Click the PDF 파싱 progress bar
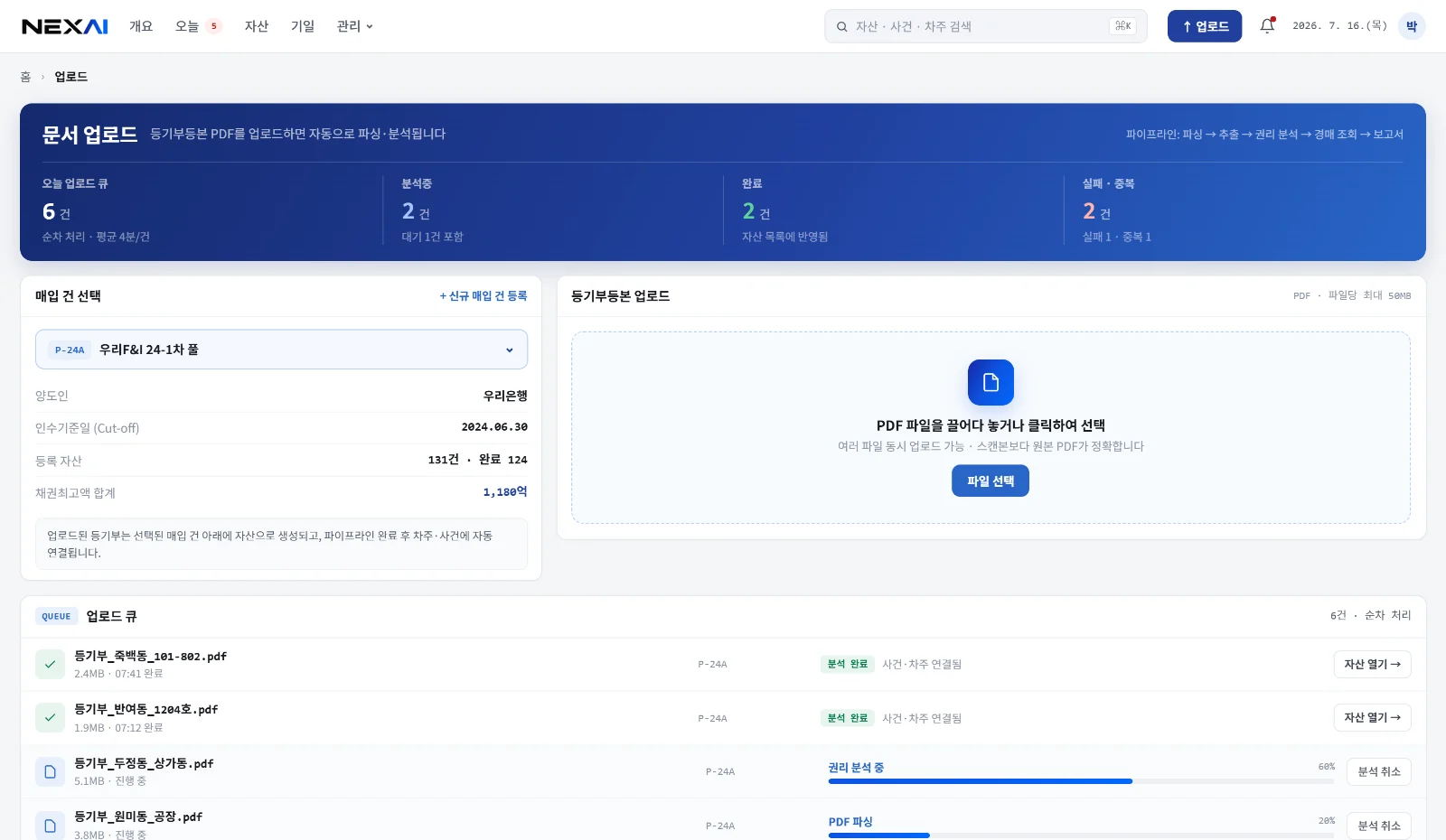 1081,835
